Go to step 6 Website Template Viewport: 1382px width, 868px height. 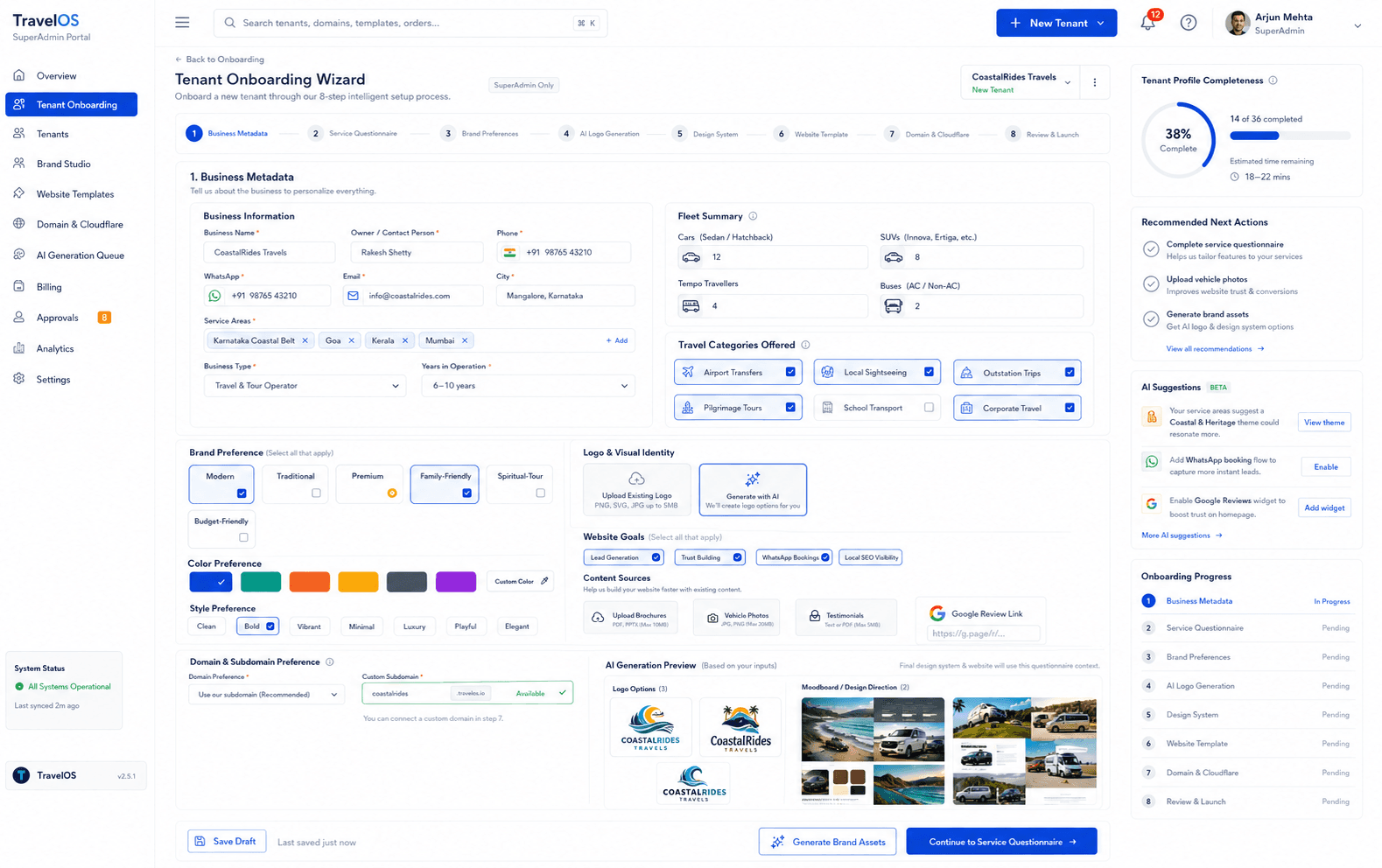810,134
